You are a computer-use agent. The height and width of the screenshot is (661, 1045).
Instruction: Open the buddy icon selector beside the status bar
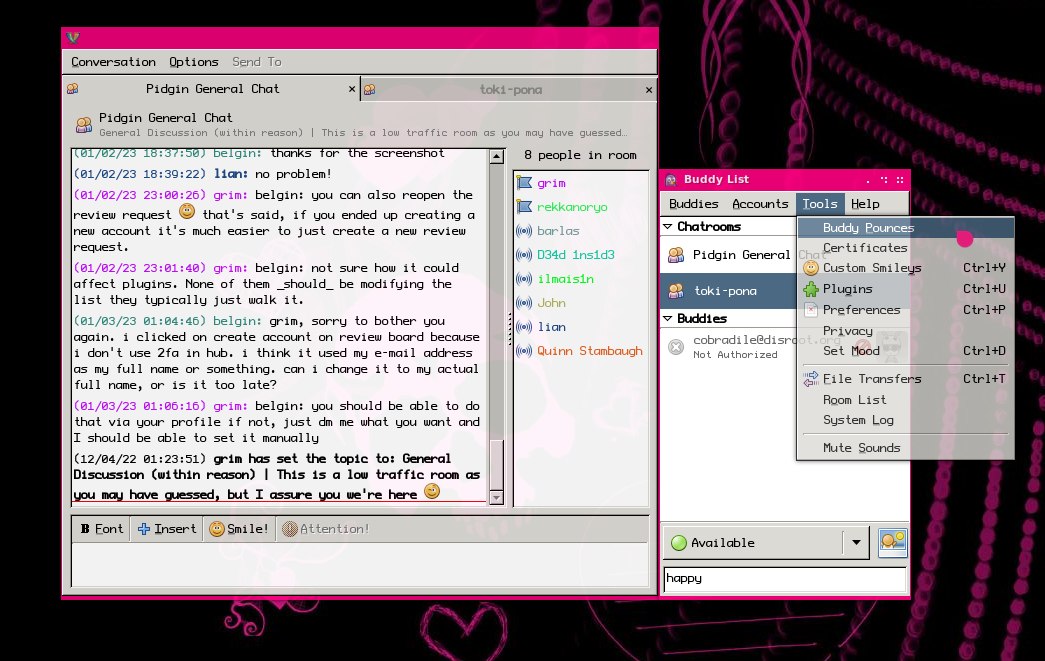[891, 542]
